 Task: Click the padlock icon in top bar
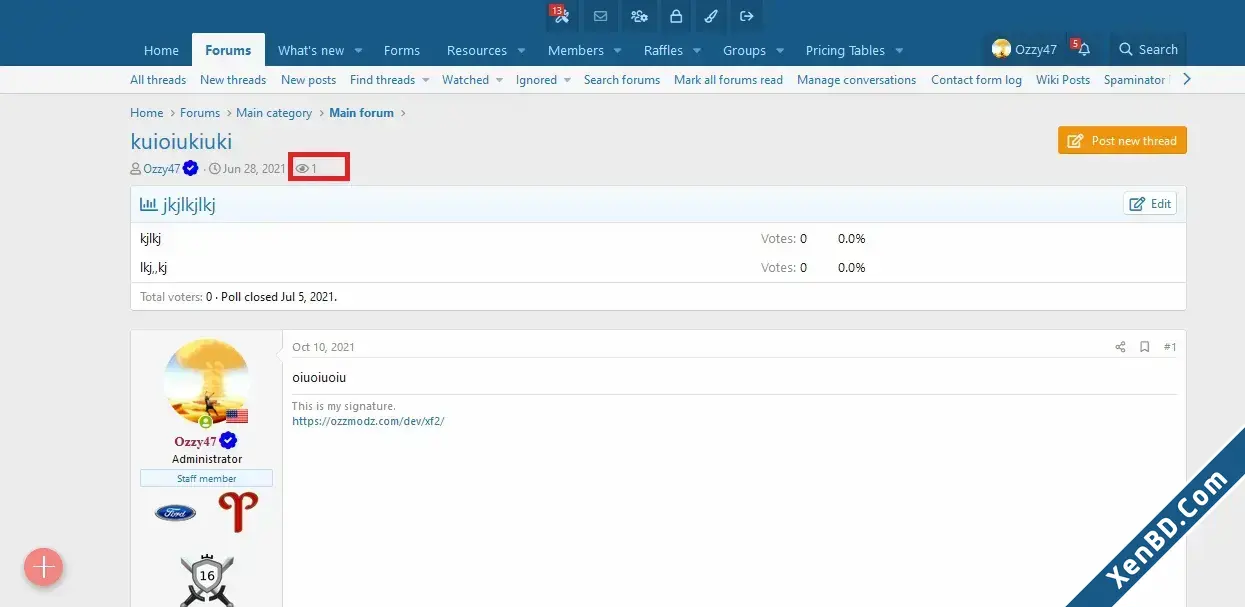point(676,16)
